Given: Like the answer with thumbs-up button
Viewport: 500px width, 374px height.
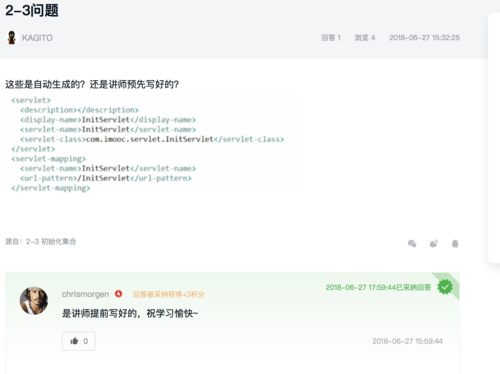Looking at the screenshot, I should pyautogui.click(x=79, y=341).
